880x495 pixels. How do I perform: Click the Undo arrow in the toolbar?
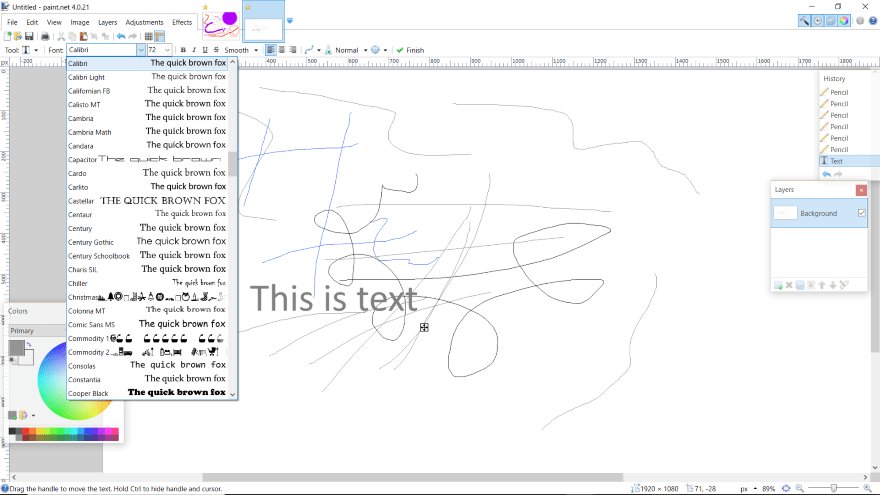point(120,36)
